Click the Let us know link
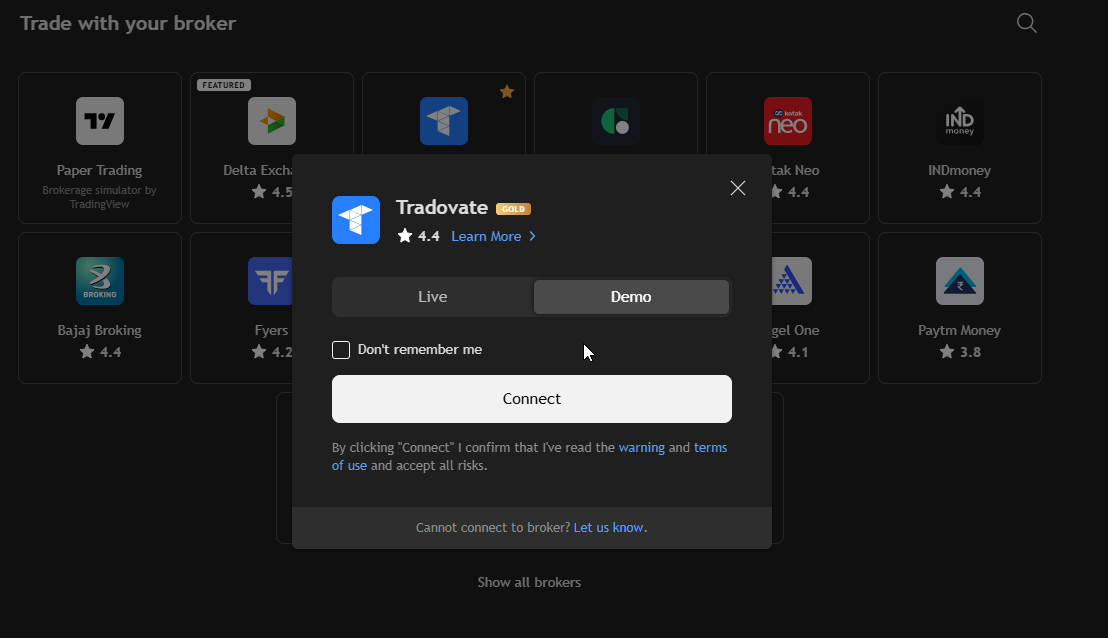The width and height of the screenshot is (1108, 638). (x=608, y=527)
